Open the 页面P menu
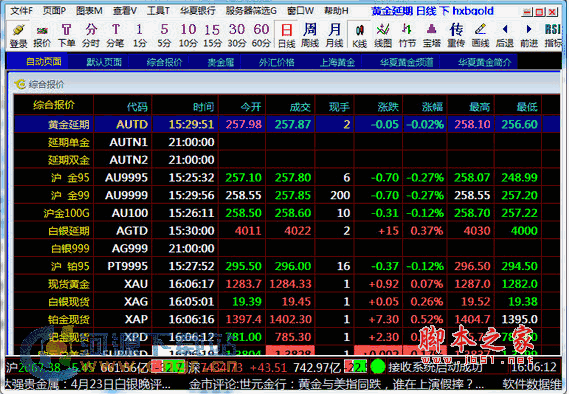 coord(54,11)
